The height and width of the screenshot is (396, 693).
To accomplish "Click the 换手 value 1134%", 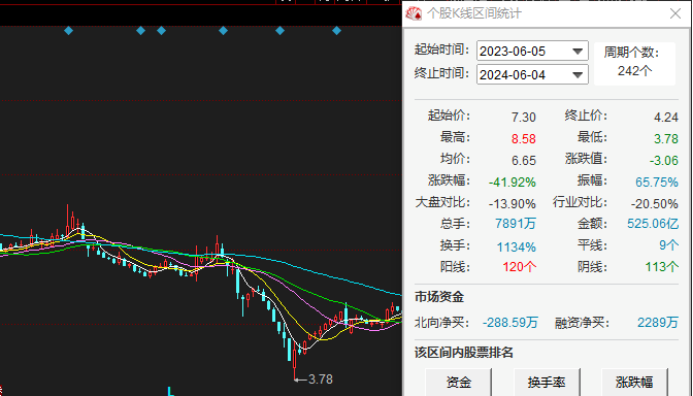I will pyautogui.click(x=516, y=247).
